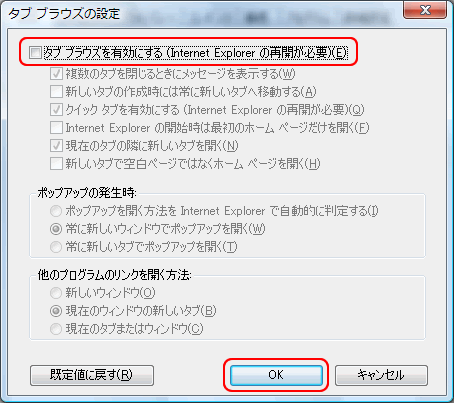454x403 pixels.
Task: Confirm settings with the OK button
Action: [x=276, y=375]
